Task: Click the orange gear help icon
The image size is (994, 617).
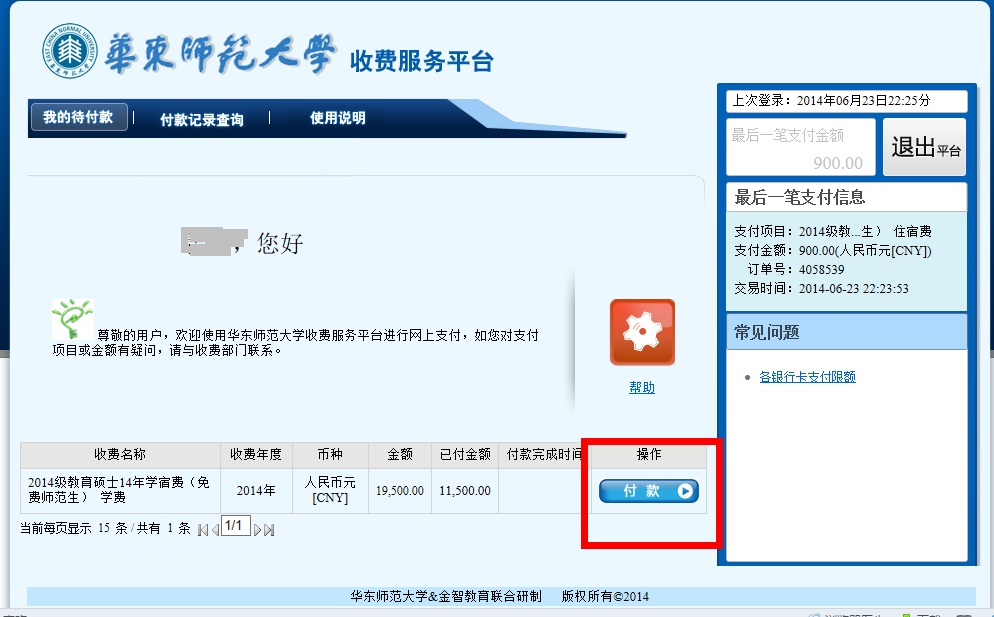Action: tap(642, 332)
